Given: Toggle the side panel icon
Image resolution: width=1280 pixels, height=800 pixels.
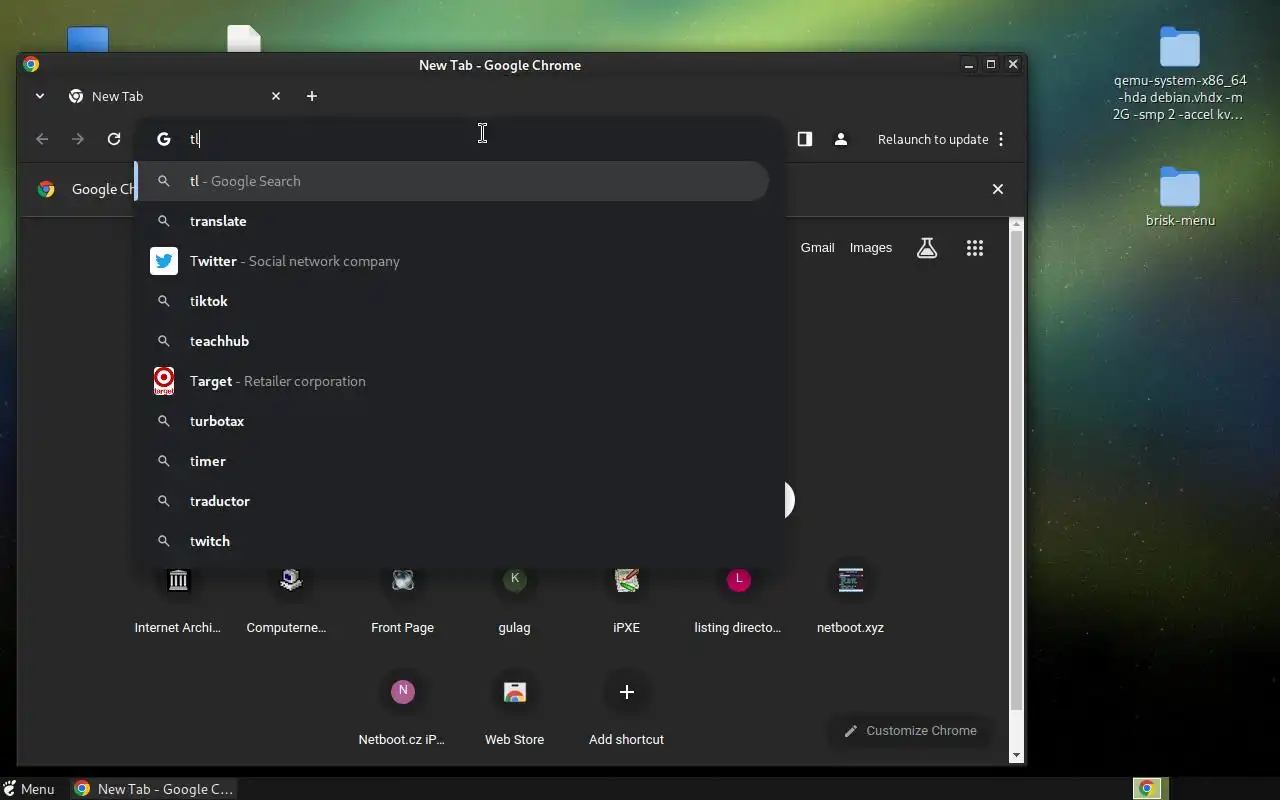Looking at the screenshot, I should coord(805,139).
